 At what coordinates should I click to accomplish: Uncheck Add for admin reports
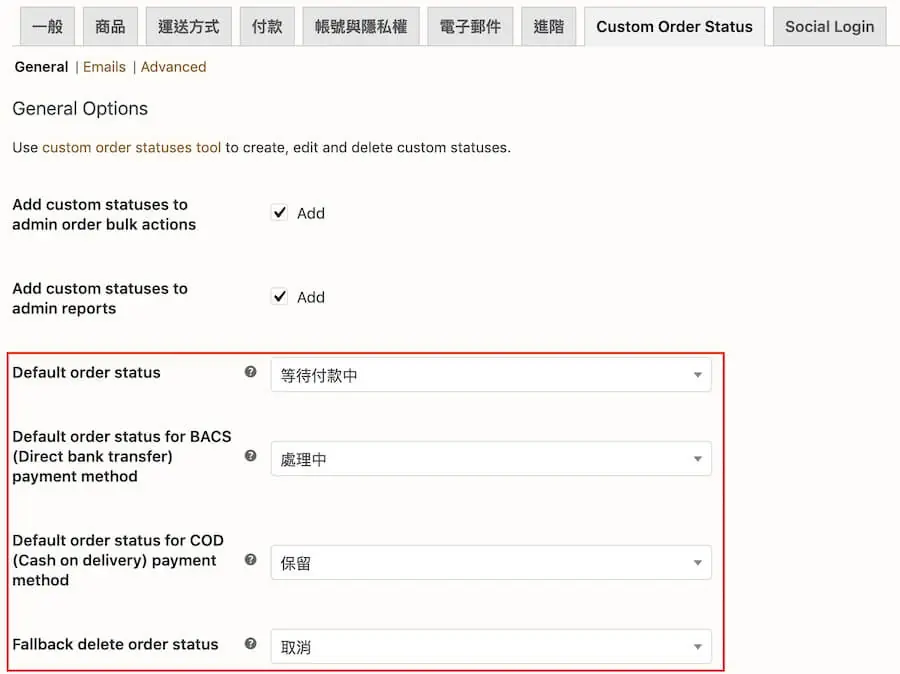(280, 296)
